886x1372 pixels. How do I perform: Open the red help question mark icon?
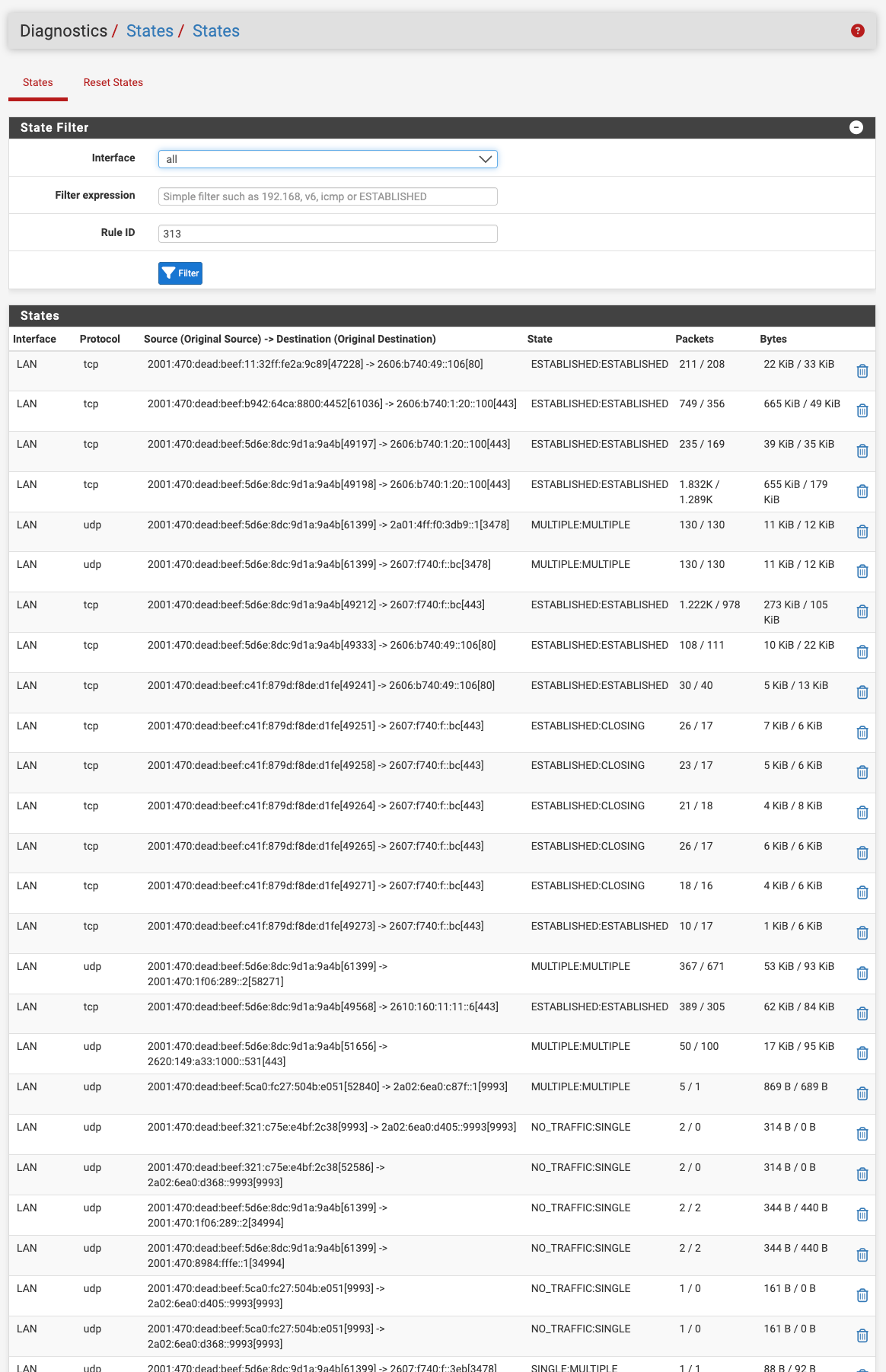[857, 30]
